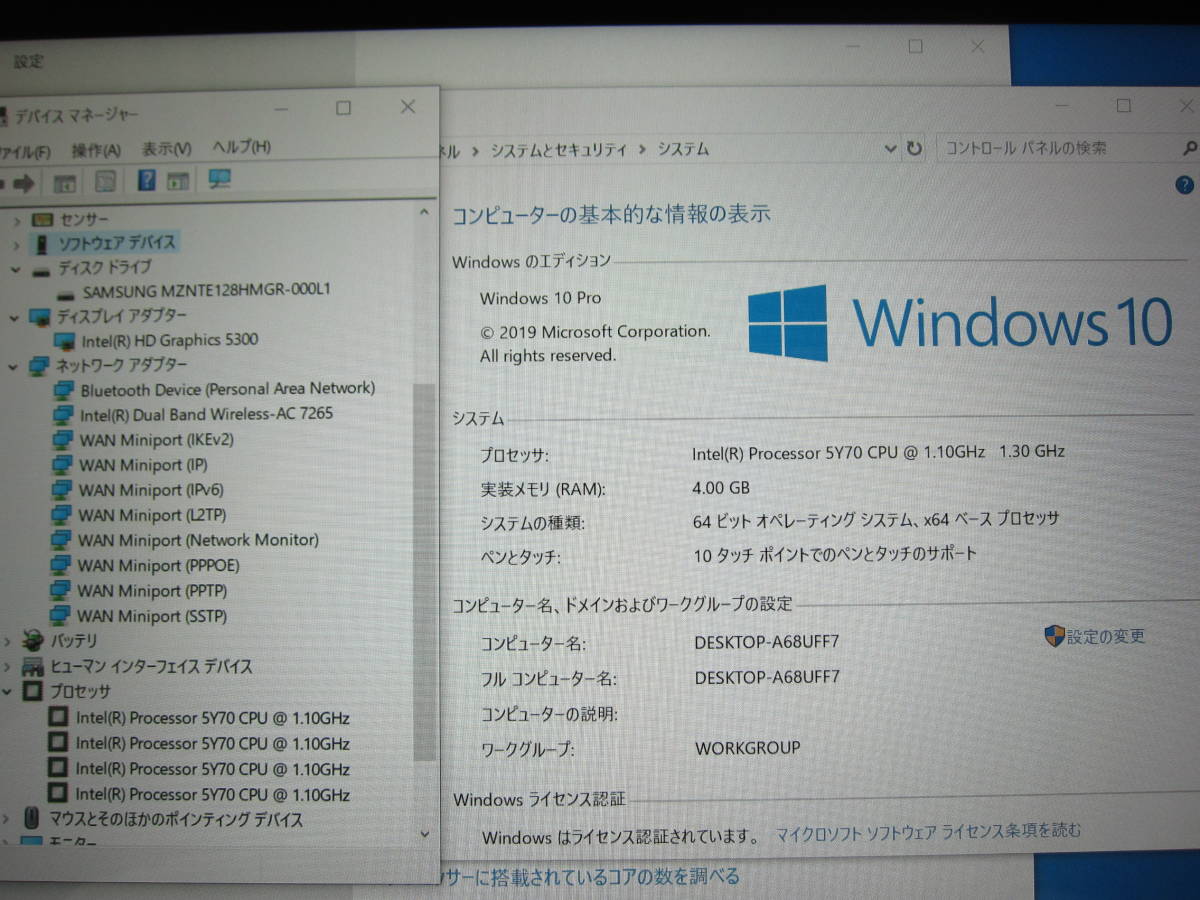Click the forward arrow in Device Manager toolbar
The width and height of the screenshot is (1200, 900).
24,182
